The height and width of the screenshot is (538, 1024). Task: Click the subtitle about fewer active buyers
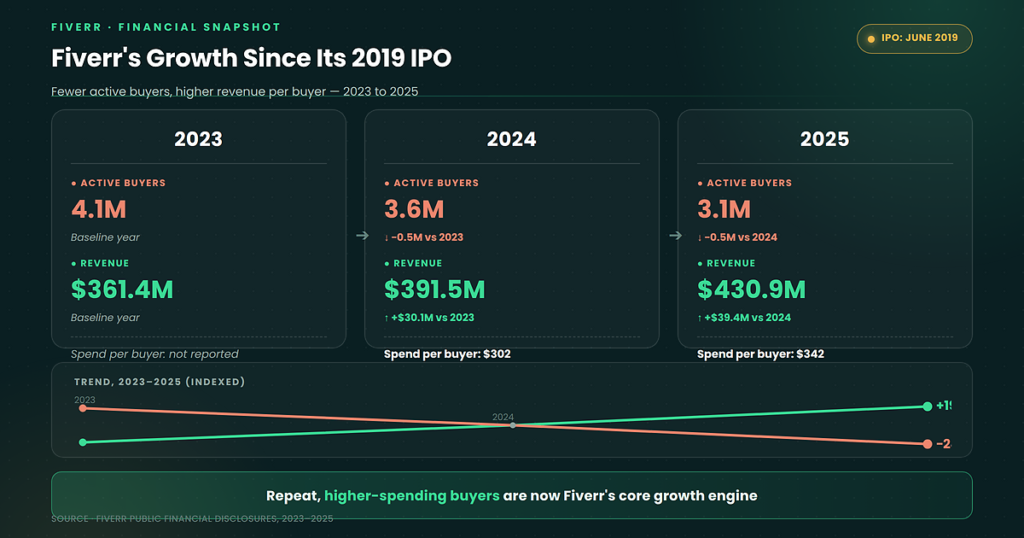coord(234,91)
